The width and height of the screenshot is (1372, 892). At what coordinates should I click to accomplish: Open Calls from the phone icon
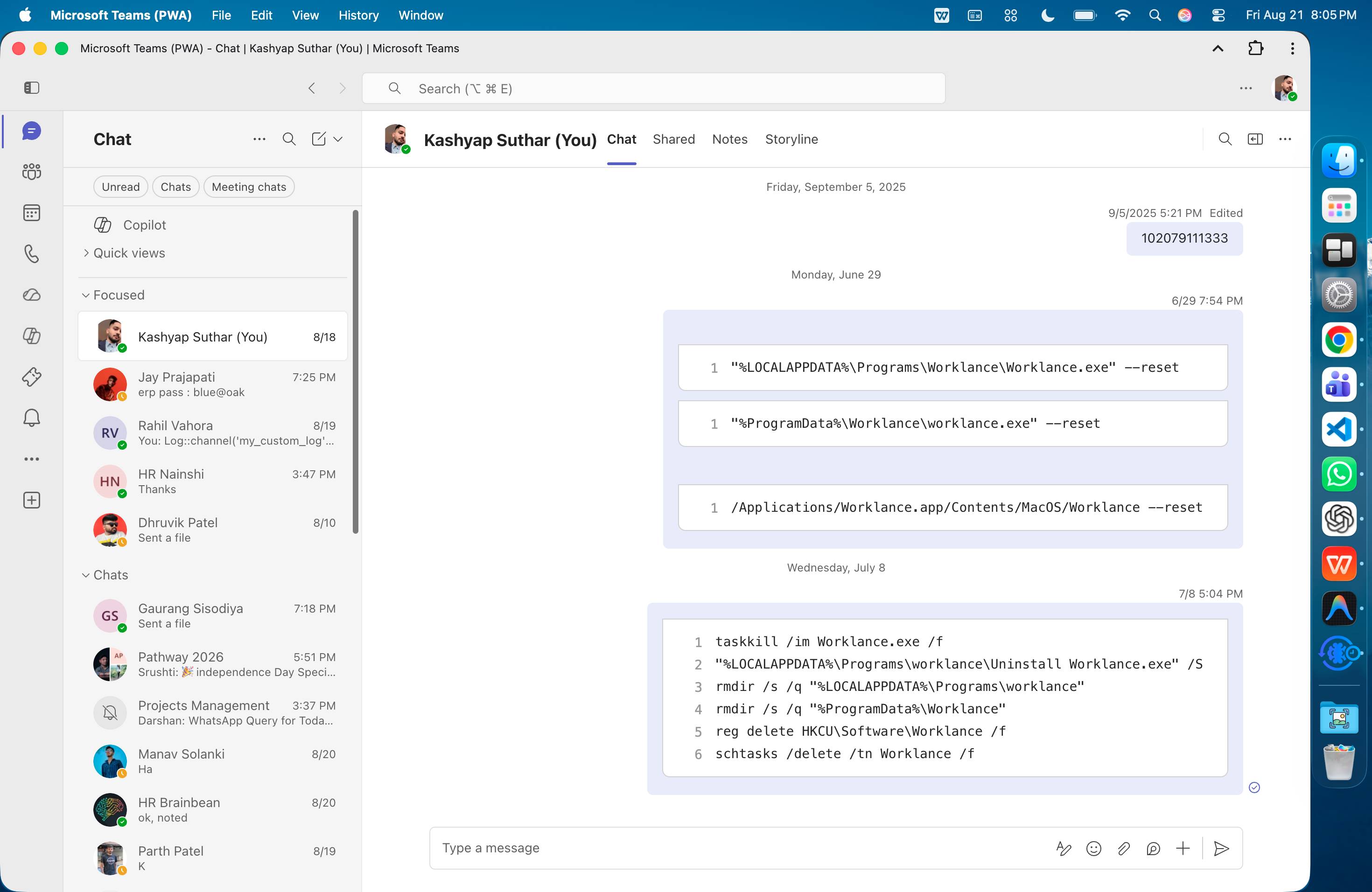pyautogui.click(x=32, y=253)
